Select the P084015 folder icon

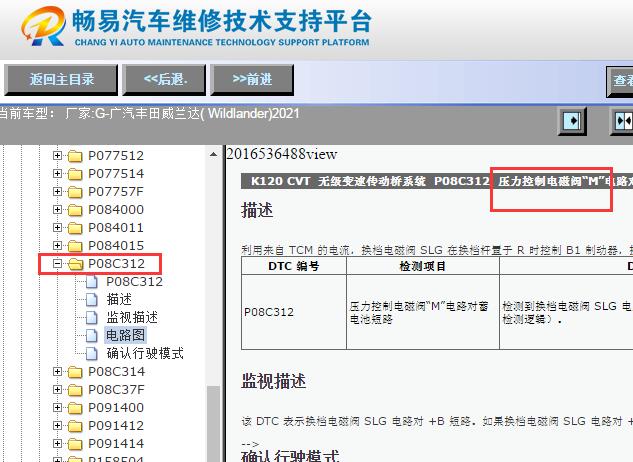[x=75, y=246]
